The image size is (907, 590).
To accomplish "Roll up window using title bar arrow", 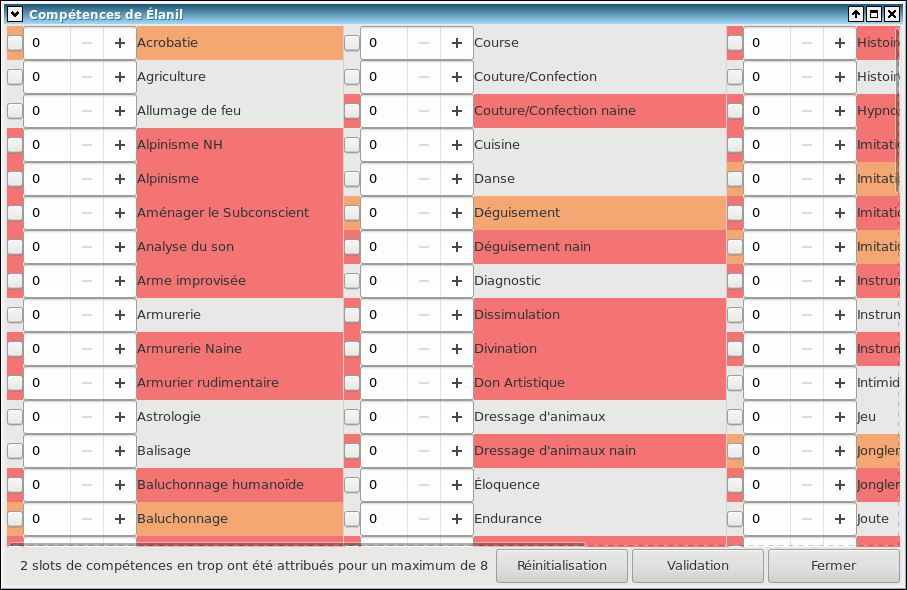I will [855, 14].
